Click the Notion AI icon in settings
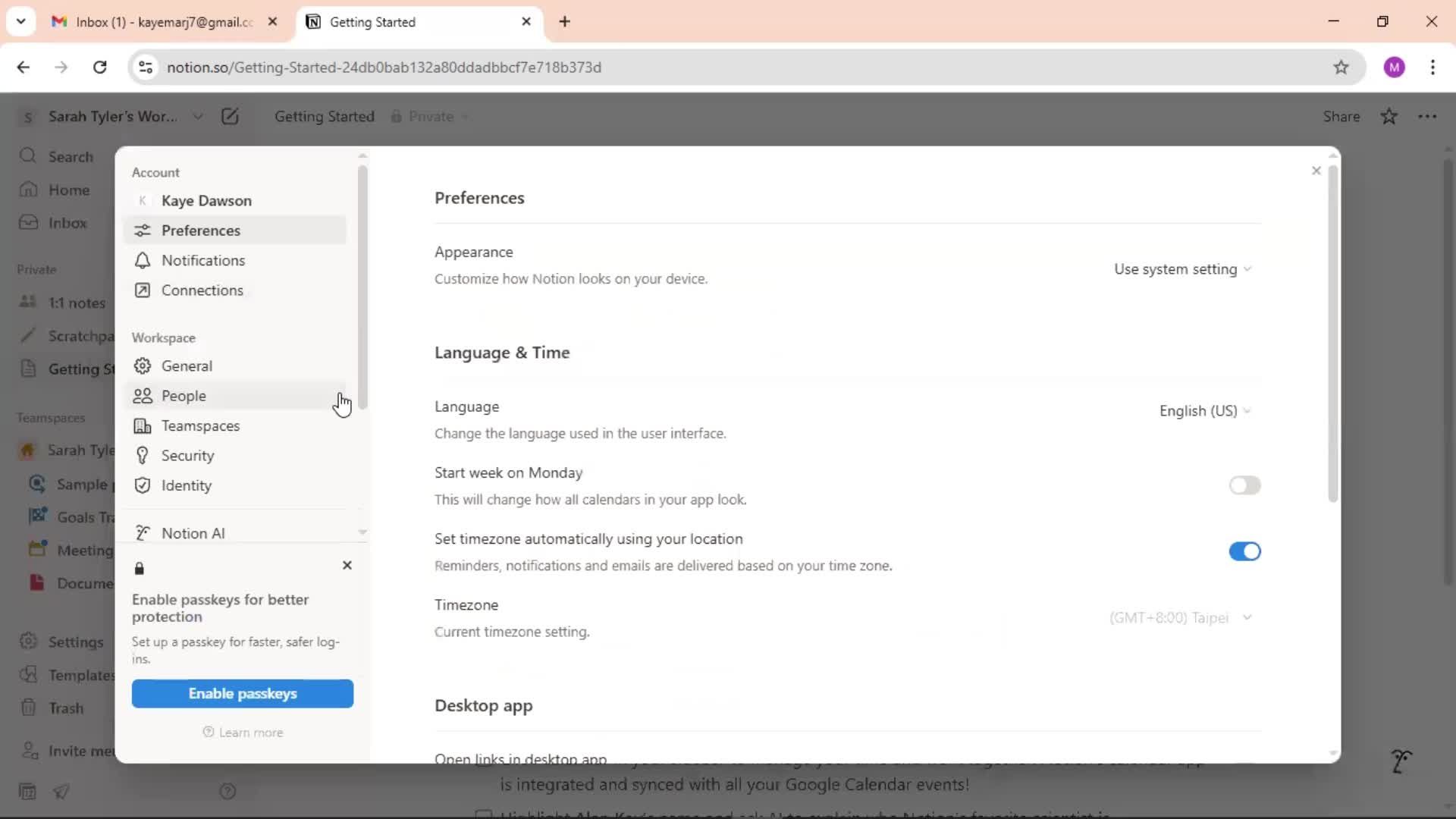1456x819 pixels. click(142, 533)
